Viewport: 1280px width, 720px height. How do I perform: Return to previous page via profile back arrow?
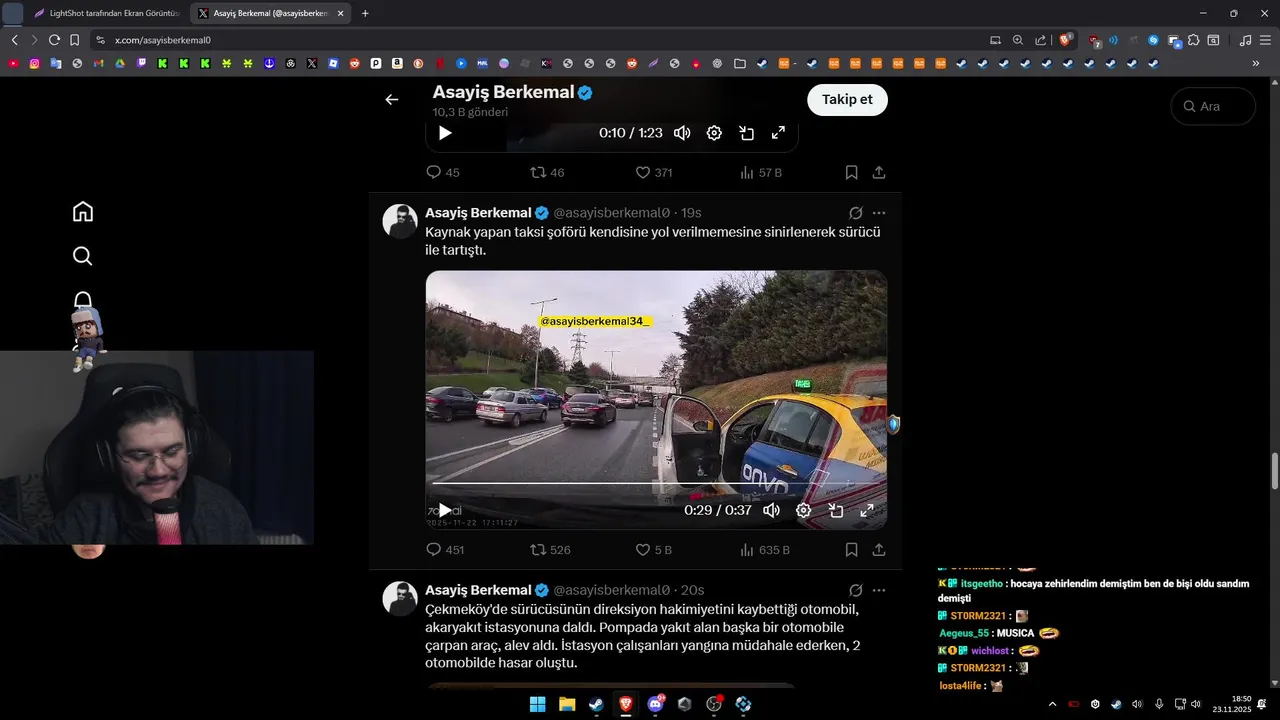pyautogui.click(x=392, y=99)
